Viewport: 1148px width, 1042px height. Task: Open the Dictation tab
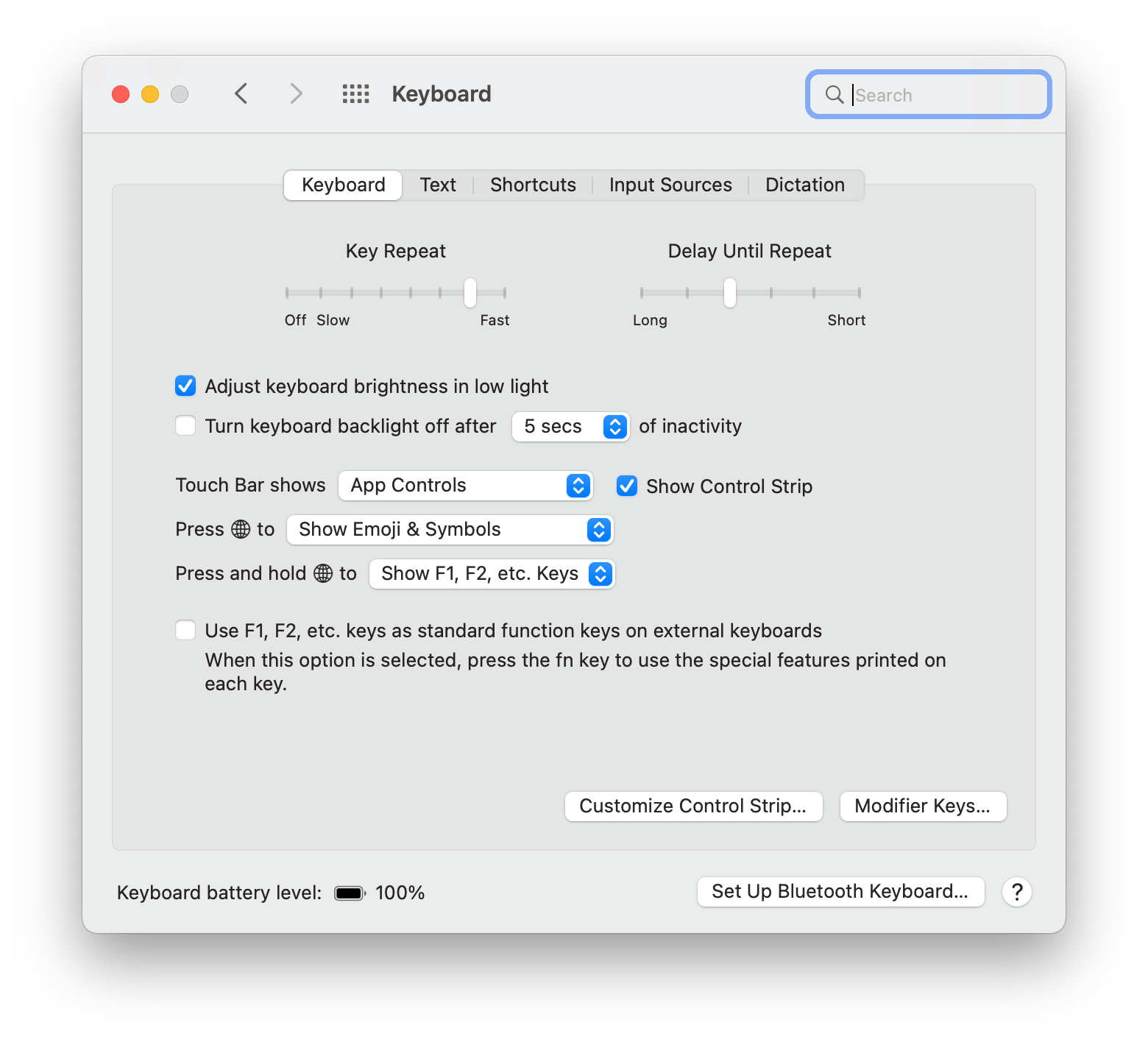804,185
